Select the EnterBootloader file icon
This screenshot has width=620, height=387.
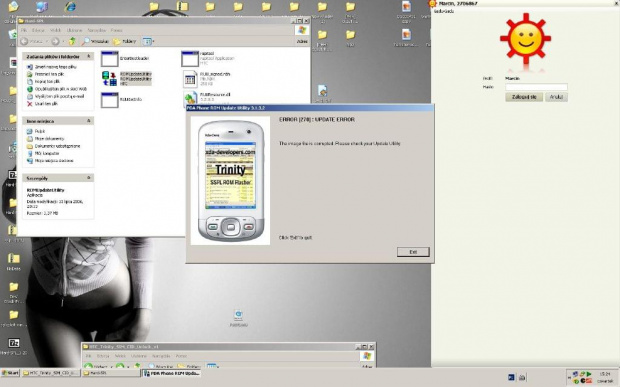coord(110,59)
